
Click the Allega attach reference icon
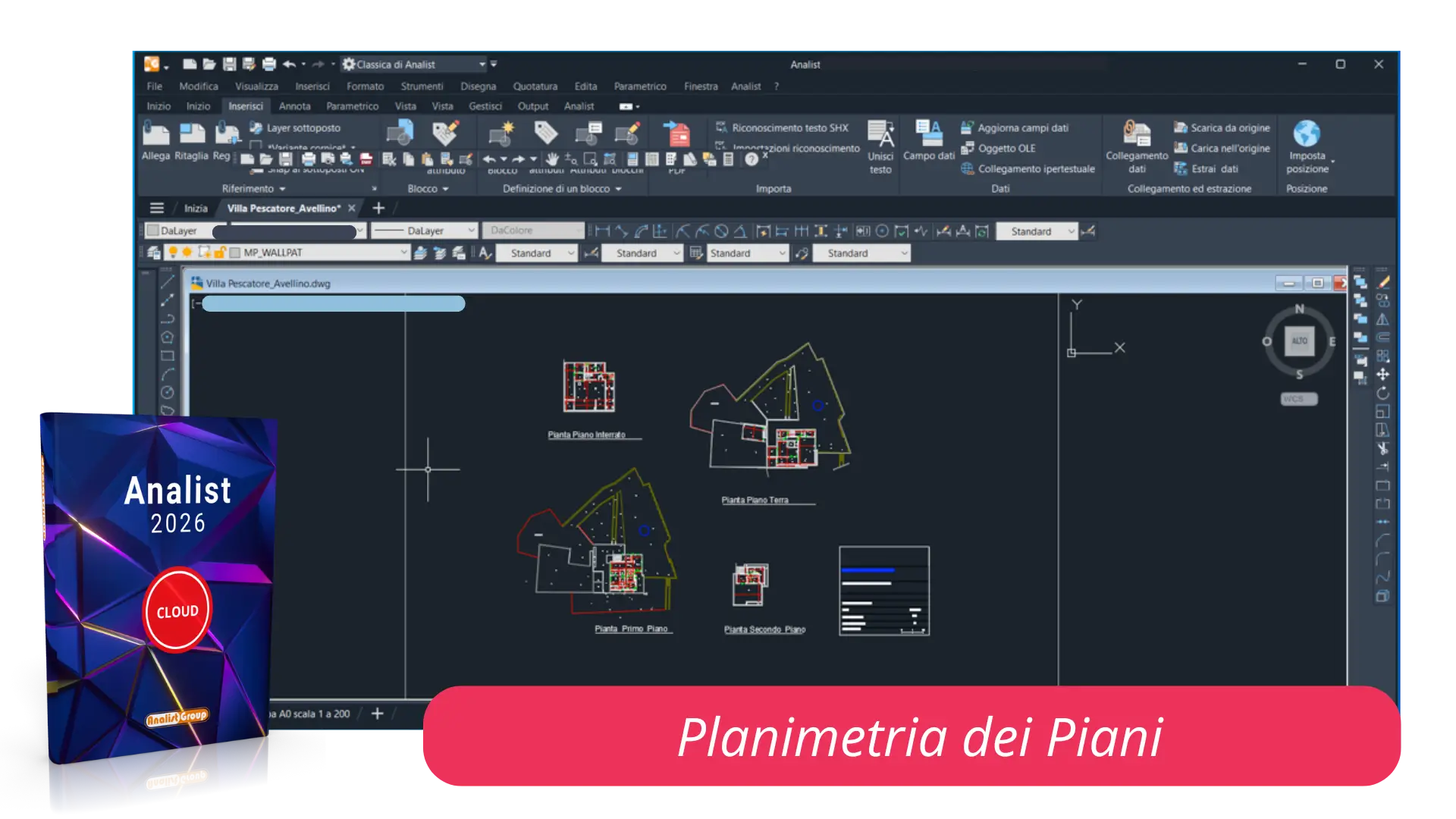[x=155, y=135]
